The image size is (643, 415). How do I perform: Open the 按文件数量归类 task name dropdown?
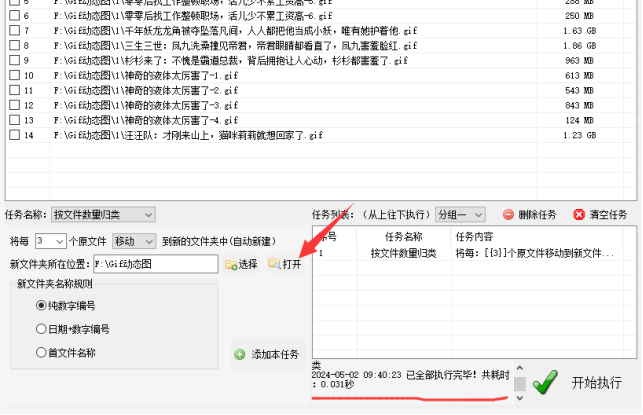coord(103,214)
